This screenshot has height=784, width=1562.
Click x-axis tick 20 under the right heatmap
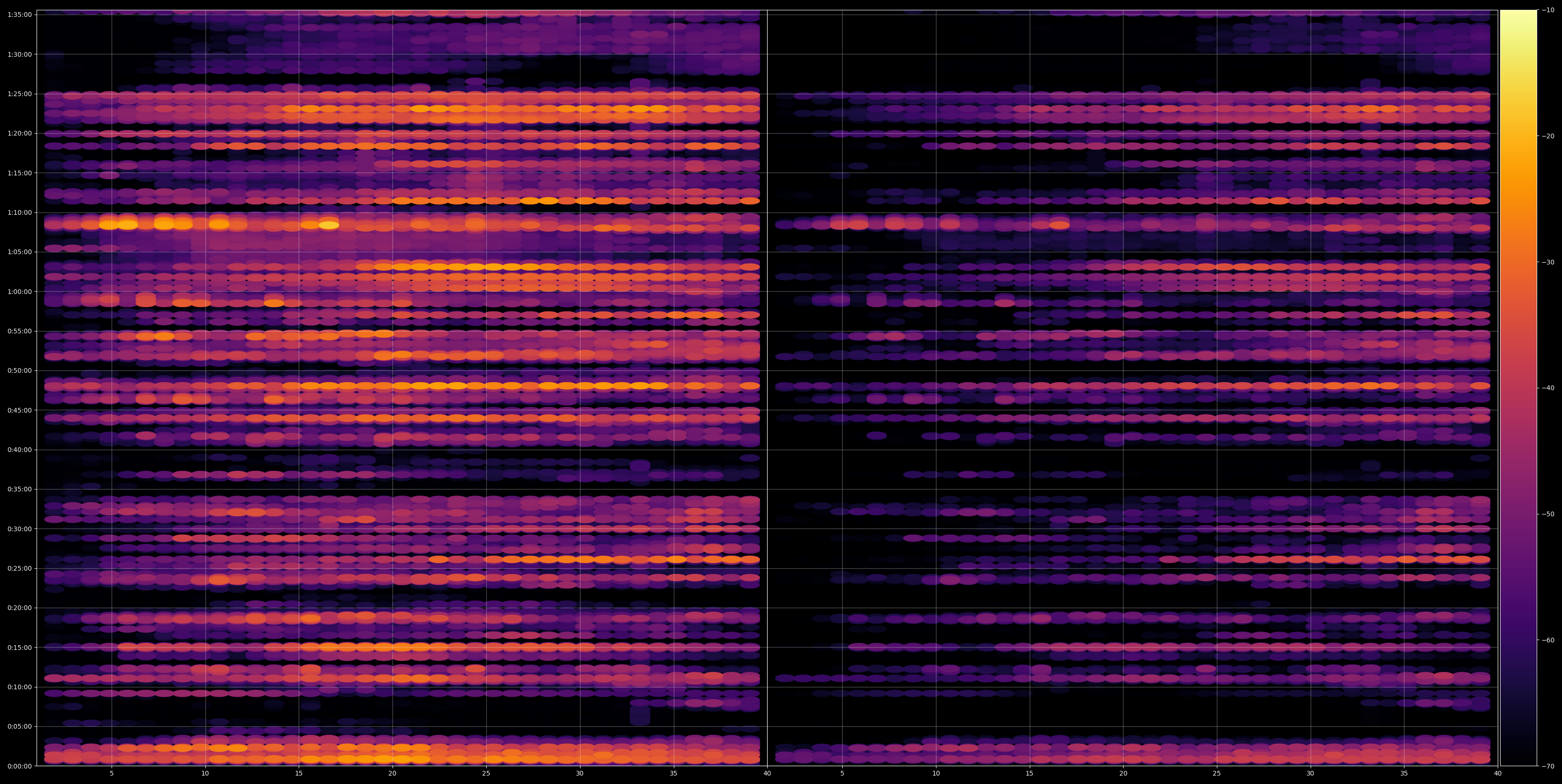pyautogui.click(x=1124, y=773)
